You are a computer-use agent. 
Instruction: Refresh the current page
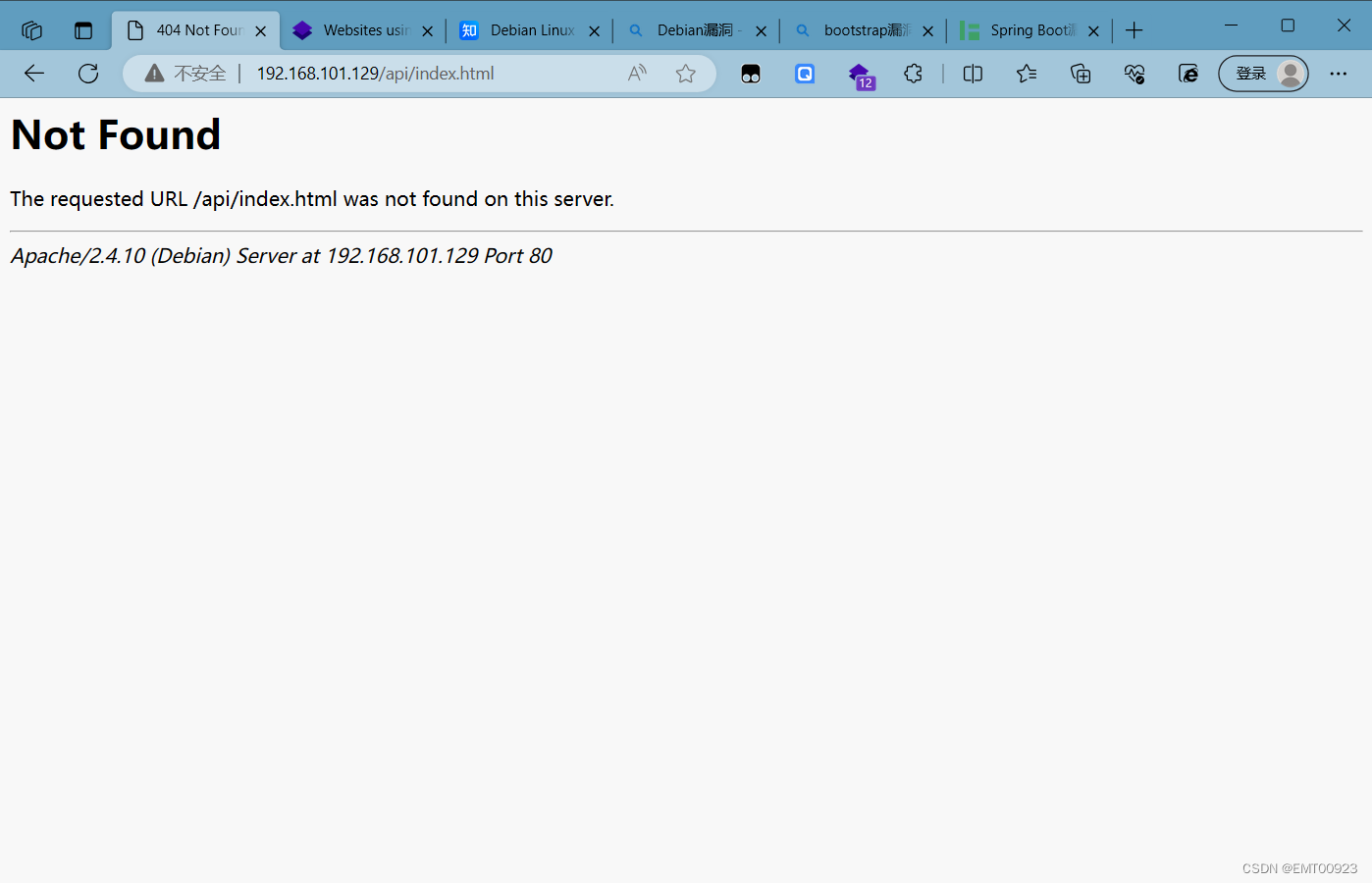[x=88, y=74]
